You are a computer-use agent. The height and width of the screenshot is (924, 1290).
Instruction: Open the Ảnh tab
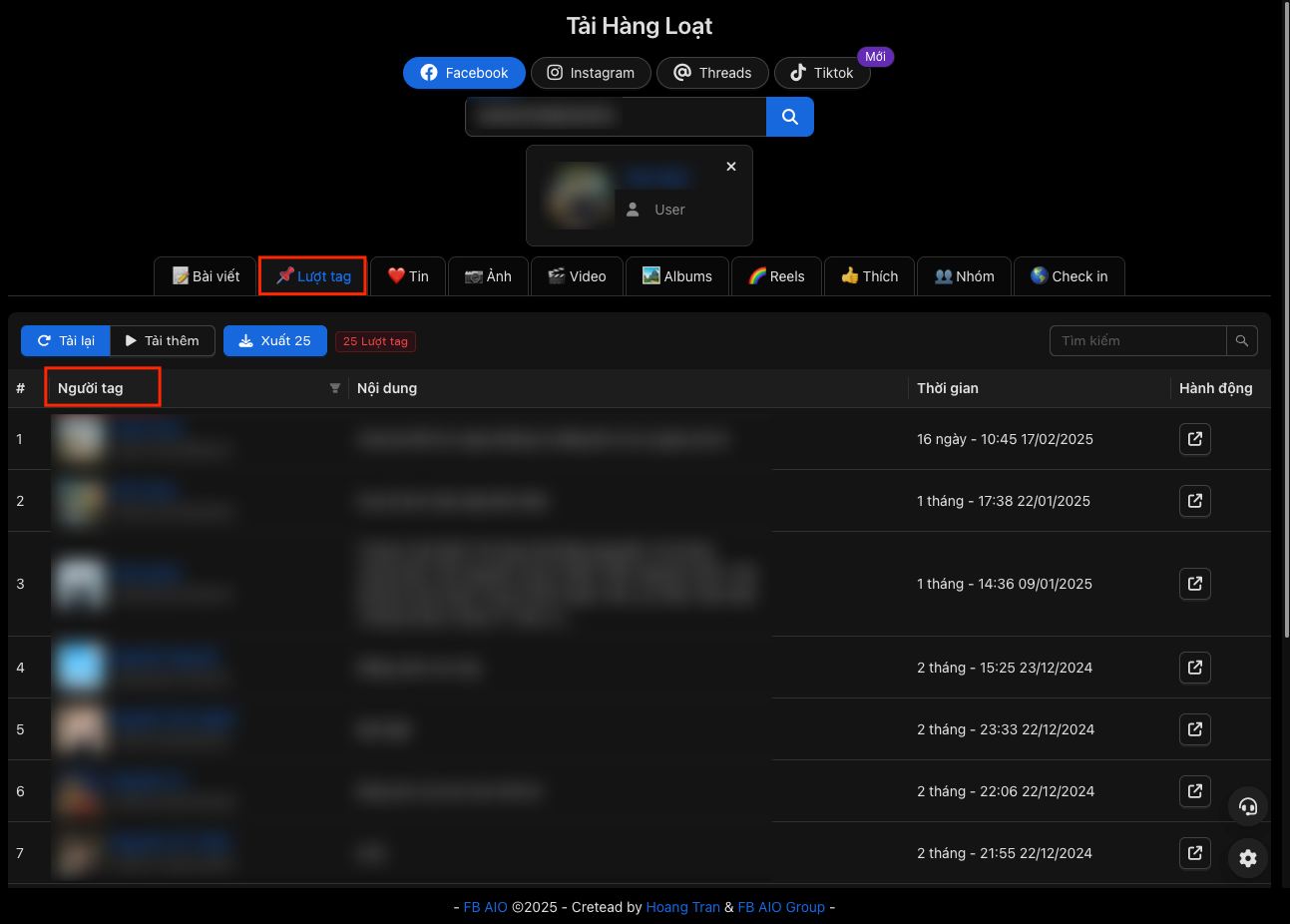coord(488,276)
